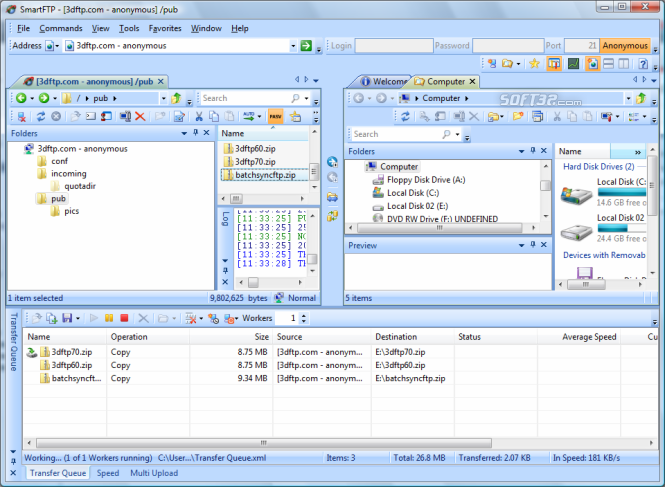Select 3dftp60.zip in remote file list
Image resolution: width=665 pixels, height=487 pixels.
255,148
